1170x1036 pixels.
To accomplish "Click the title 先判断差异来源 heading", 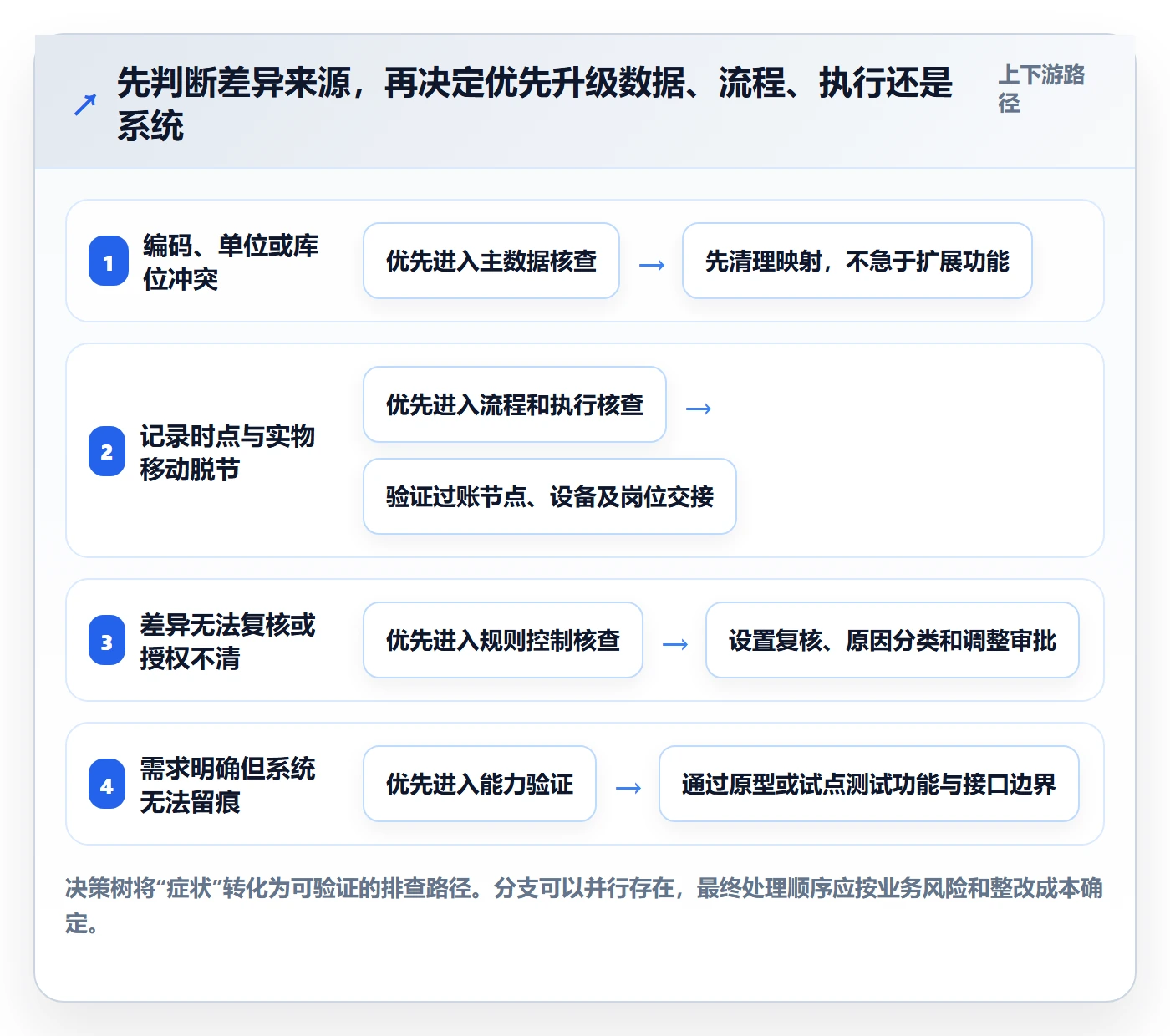I will click(x=535, y=104).
